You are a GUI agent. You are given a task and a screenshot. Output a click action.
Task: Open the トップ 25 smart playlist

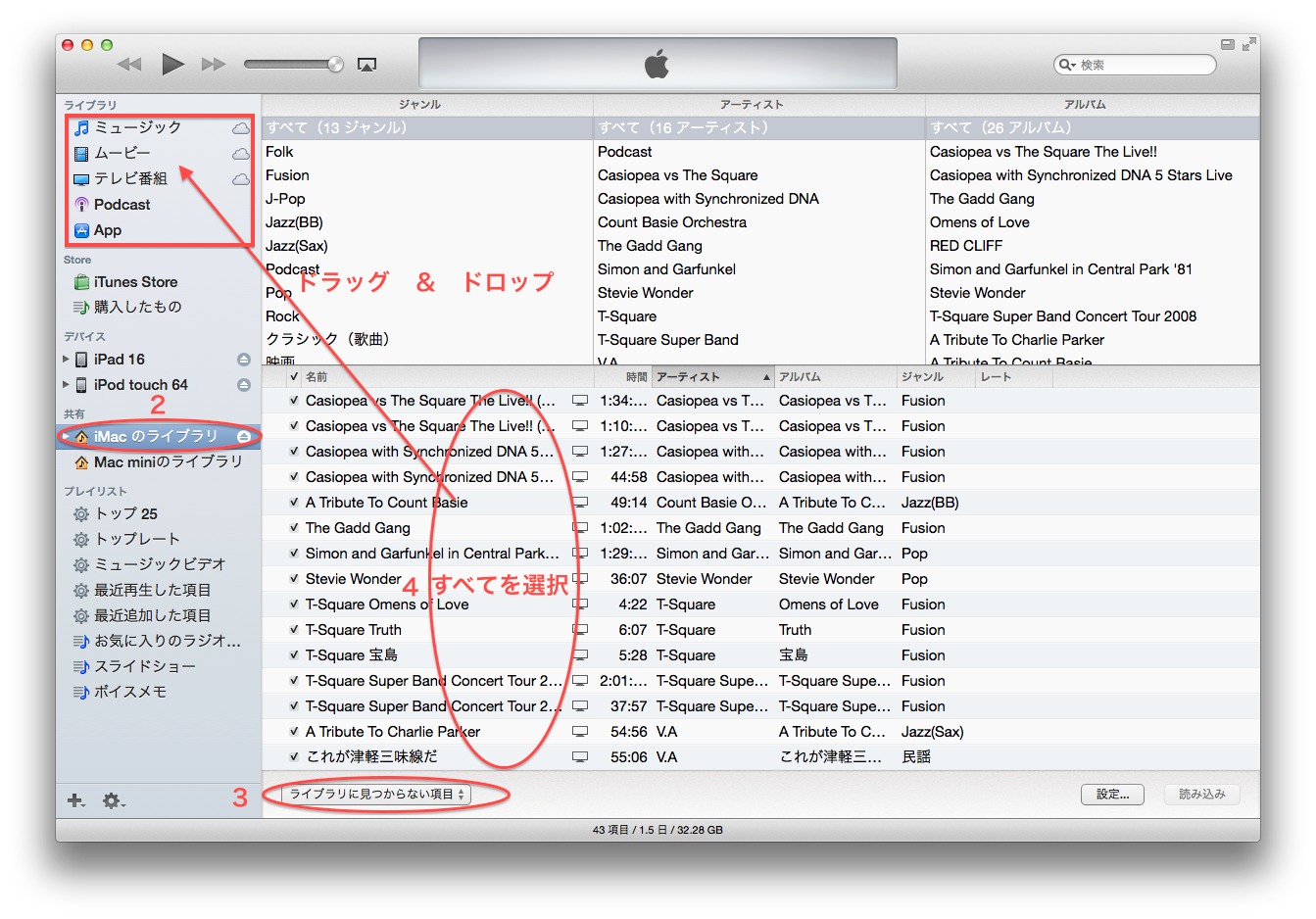115,513
